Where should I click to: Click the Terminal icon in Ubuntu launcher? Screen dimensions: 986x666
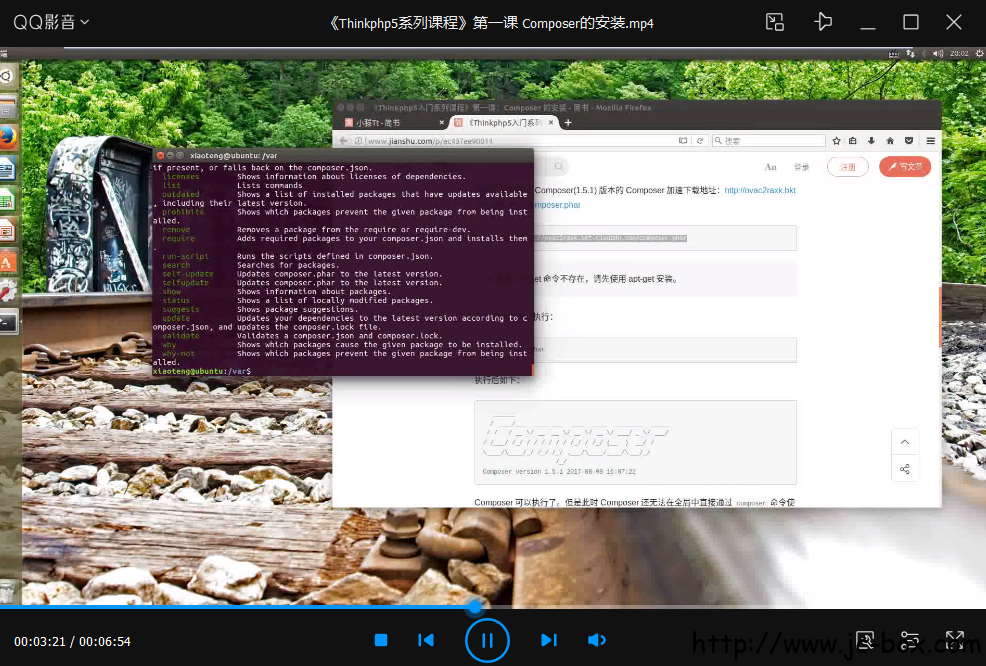(x=8, y=322)
